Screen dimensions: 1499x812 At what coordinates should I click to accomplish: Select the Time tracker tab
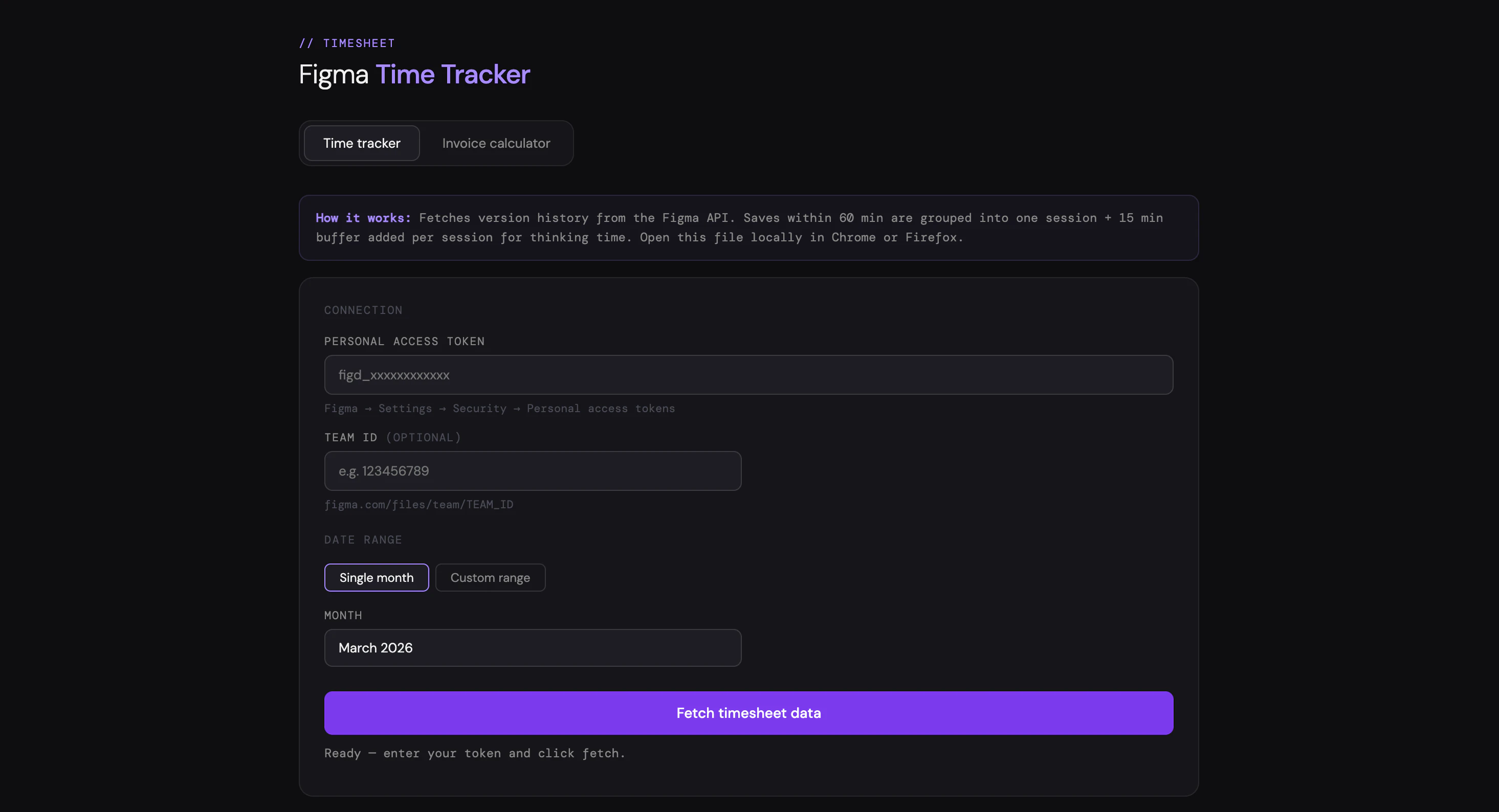pyautogui.click(x=361, y=143)
